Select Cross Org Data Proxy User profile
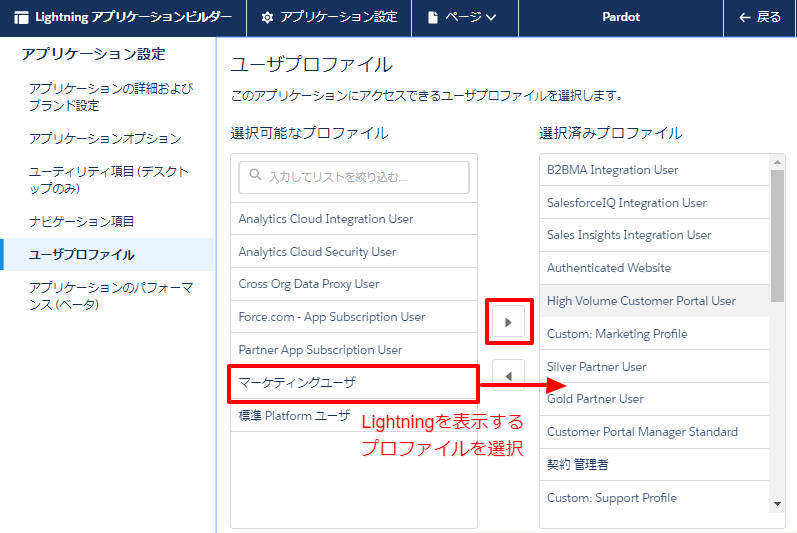 click(354, 284)
